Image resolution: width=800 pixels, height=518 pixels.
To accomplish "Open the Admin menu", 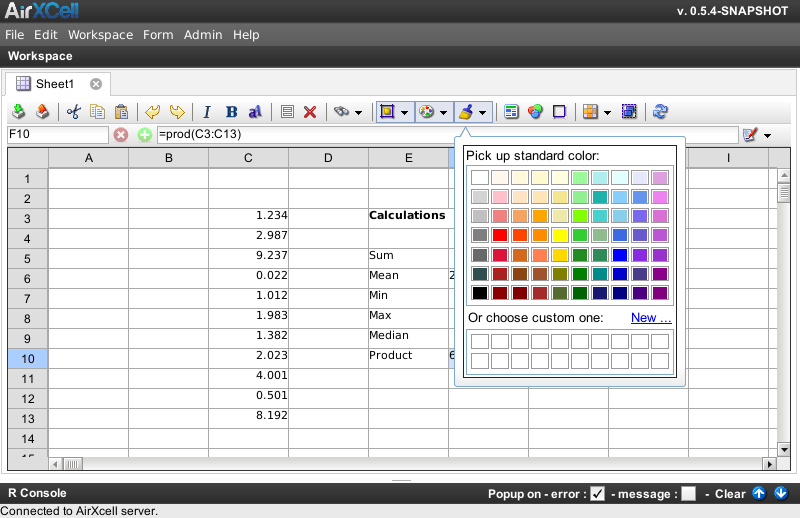I will (x=203, y=35).
